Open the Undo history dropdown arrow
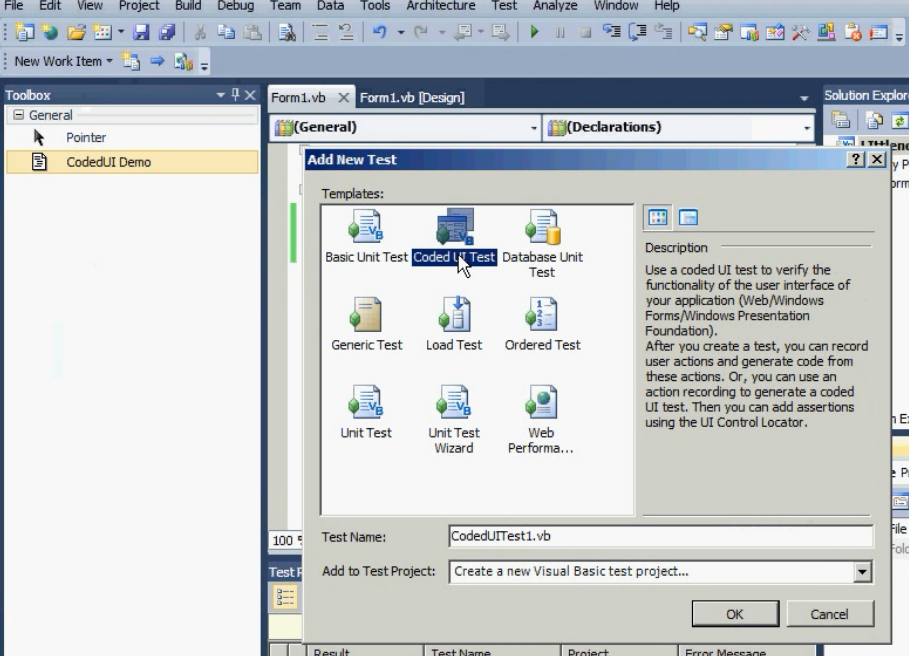 pyautogui.click(x=401, y=32)
